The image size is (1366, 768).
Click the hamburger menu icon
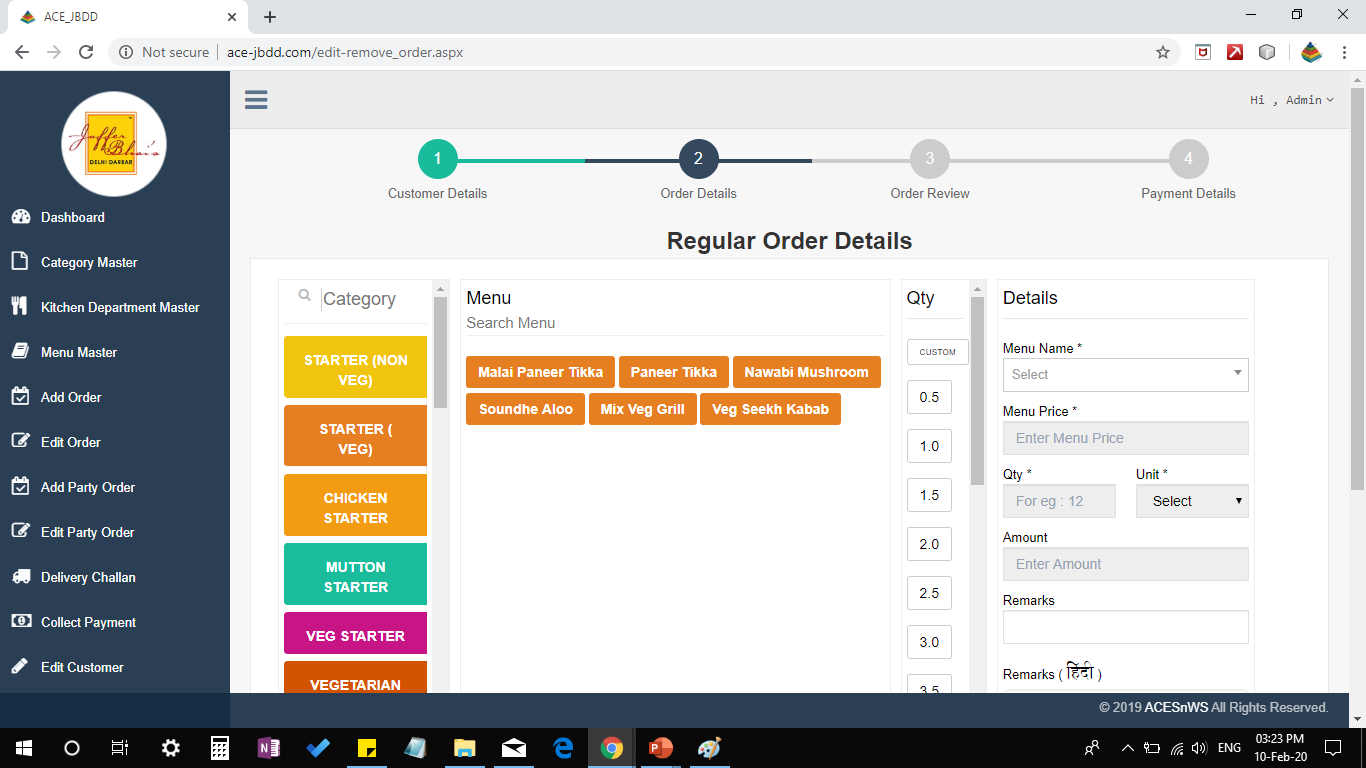256,99
